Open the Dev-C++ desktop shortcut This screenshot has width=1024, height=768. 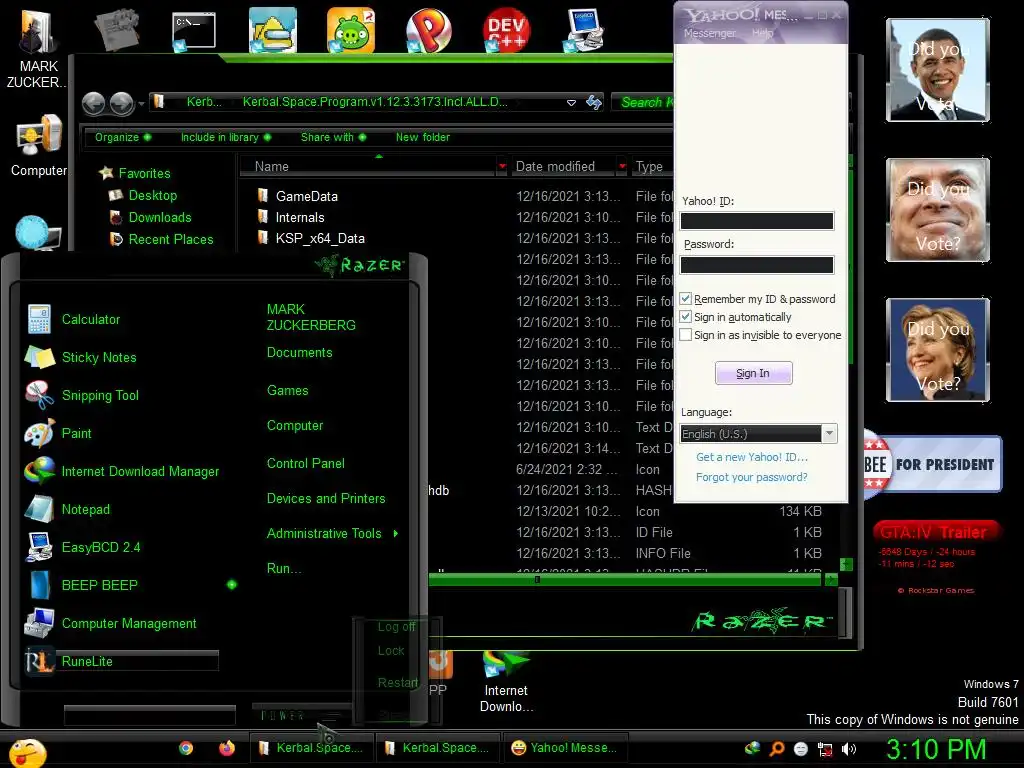tap(506, 30)
